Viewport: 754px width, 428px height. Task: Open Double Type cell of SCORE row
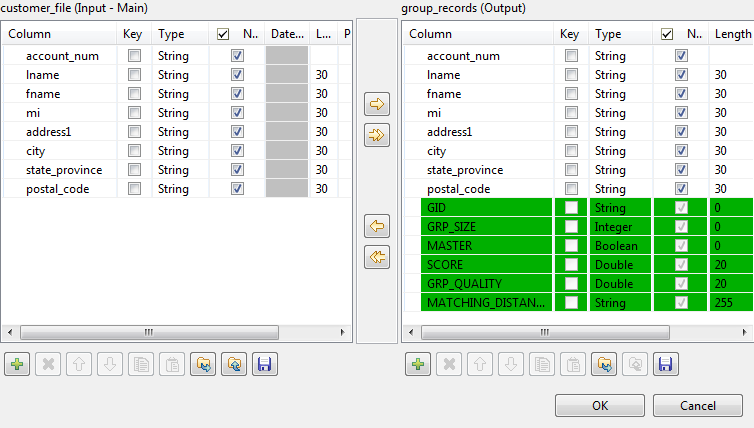pos(620,264)
